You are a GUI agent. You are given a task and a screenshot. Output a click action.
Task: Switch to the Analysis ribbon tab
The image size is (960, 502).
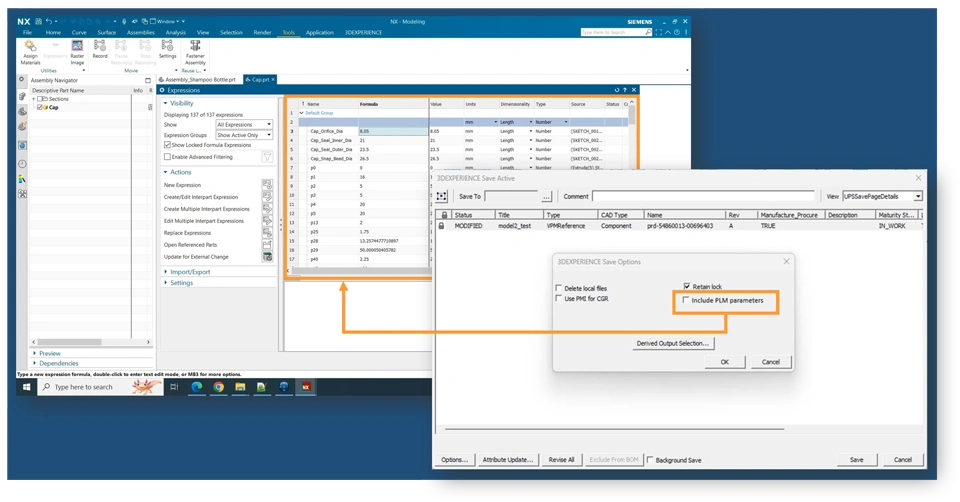[x=176, y=32]
